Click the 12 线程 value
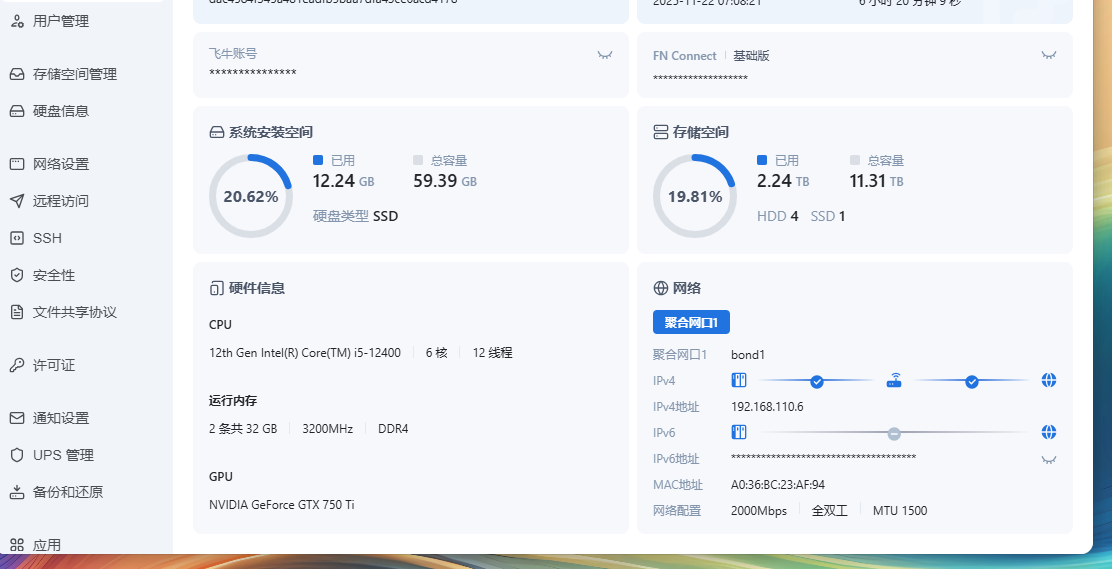This screenshot has height=569, width=1112. coord(492,353)
